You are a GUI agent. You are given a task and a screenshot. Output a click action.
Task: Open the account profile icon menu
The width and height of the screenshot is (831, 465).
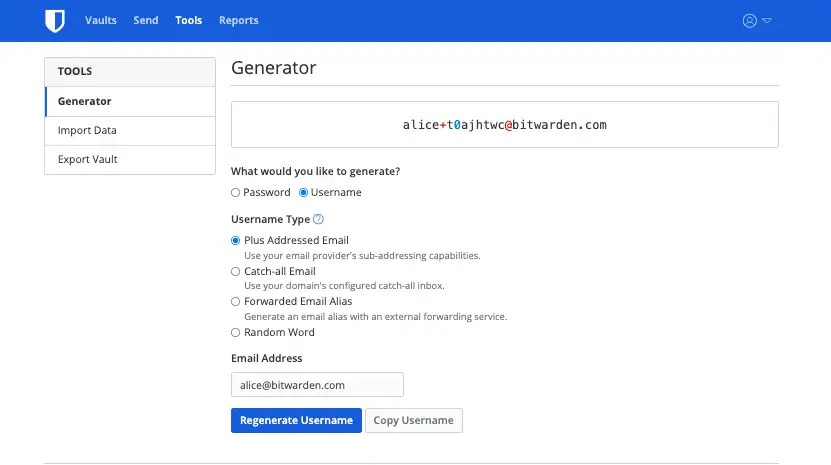click(x=749, y=21)
